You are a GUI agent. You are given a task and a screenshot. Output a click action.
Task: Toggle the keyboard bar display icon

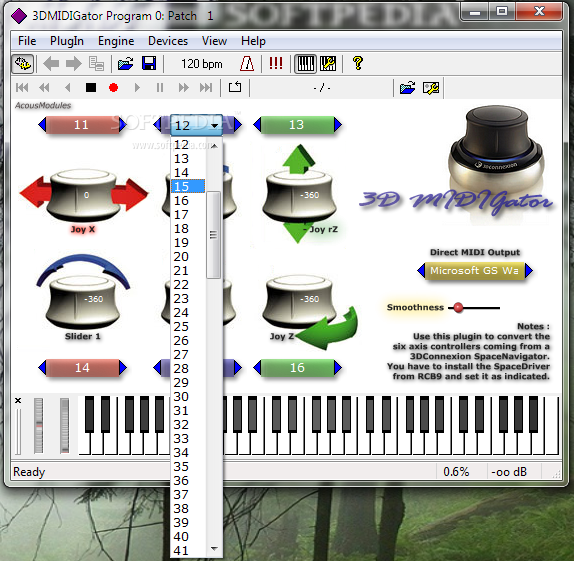[x=305, y=64]
